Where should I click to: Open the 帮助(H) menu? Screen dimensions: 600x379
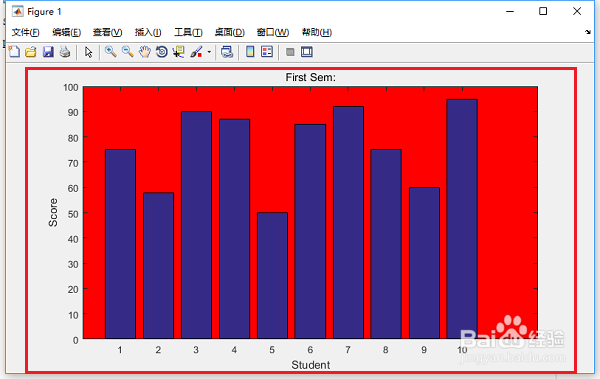click(317, 32)
